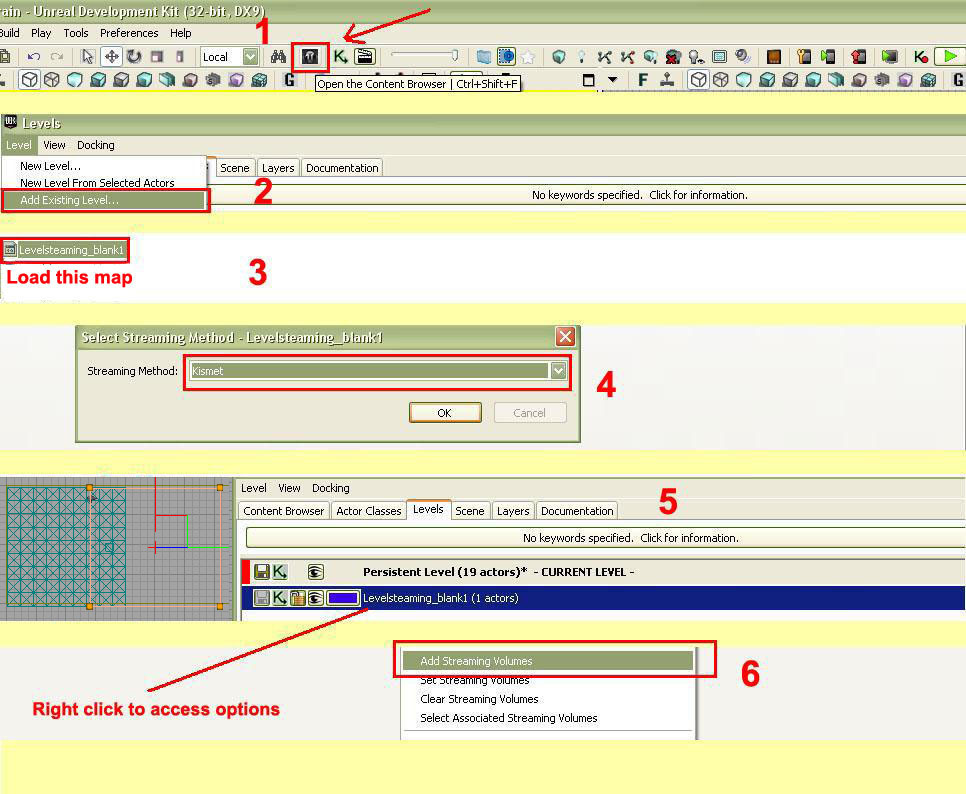Open Kismet from the main toolbar

point(340,57)
